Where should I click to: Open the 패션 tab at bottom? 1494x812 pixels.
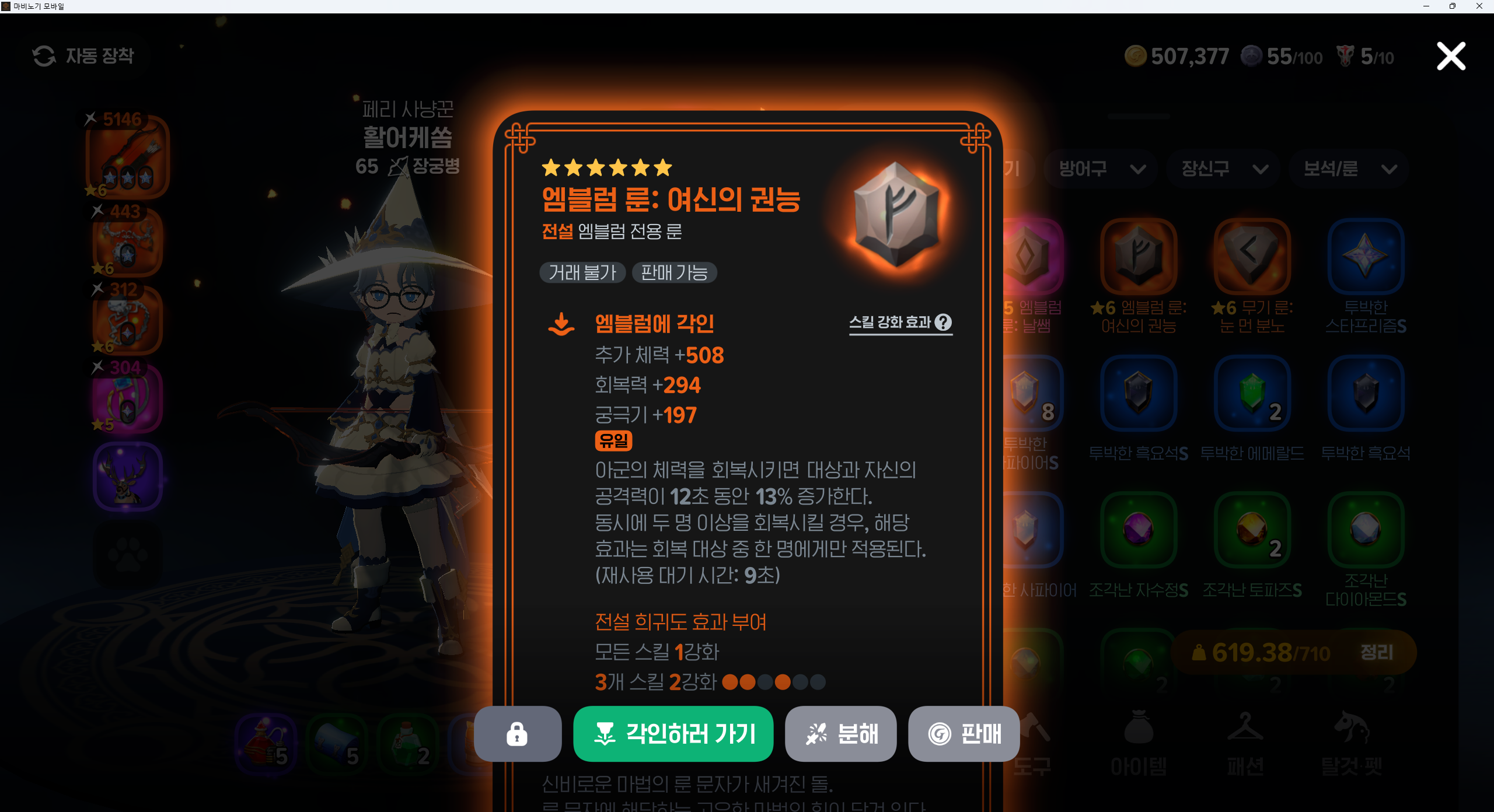[1245, 745]
